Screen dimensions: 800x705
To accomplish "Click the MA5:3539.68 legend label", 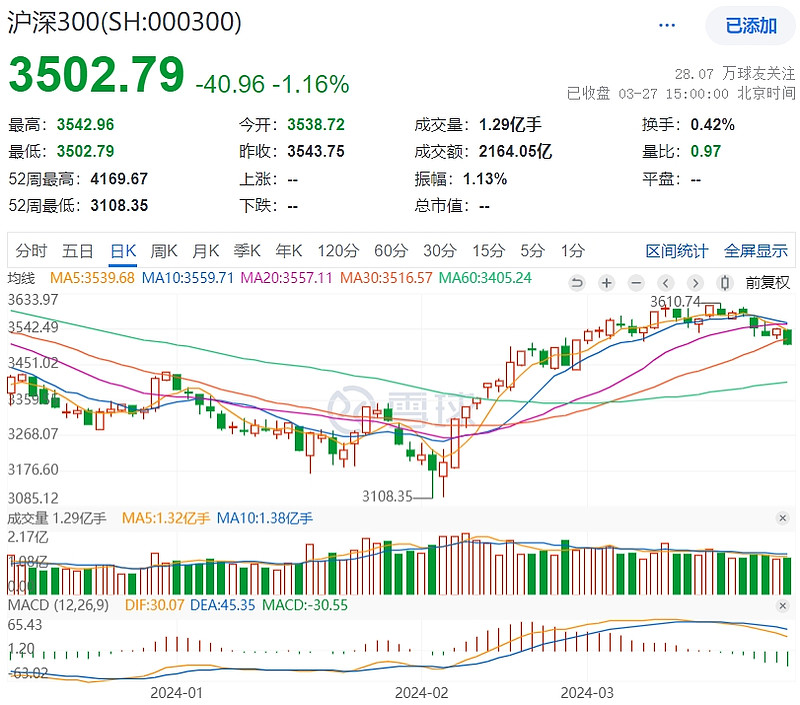I will click(92, 278).
